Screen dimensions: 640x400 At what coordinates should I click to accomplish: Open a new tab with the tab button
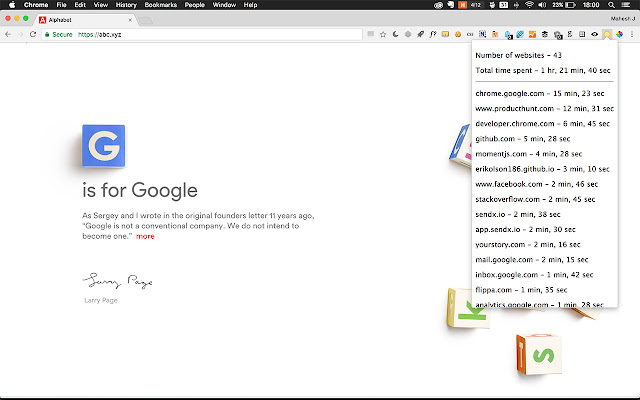coord(145,20)
